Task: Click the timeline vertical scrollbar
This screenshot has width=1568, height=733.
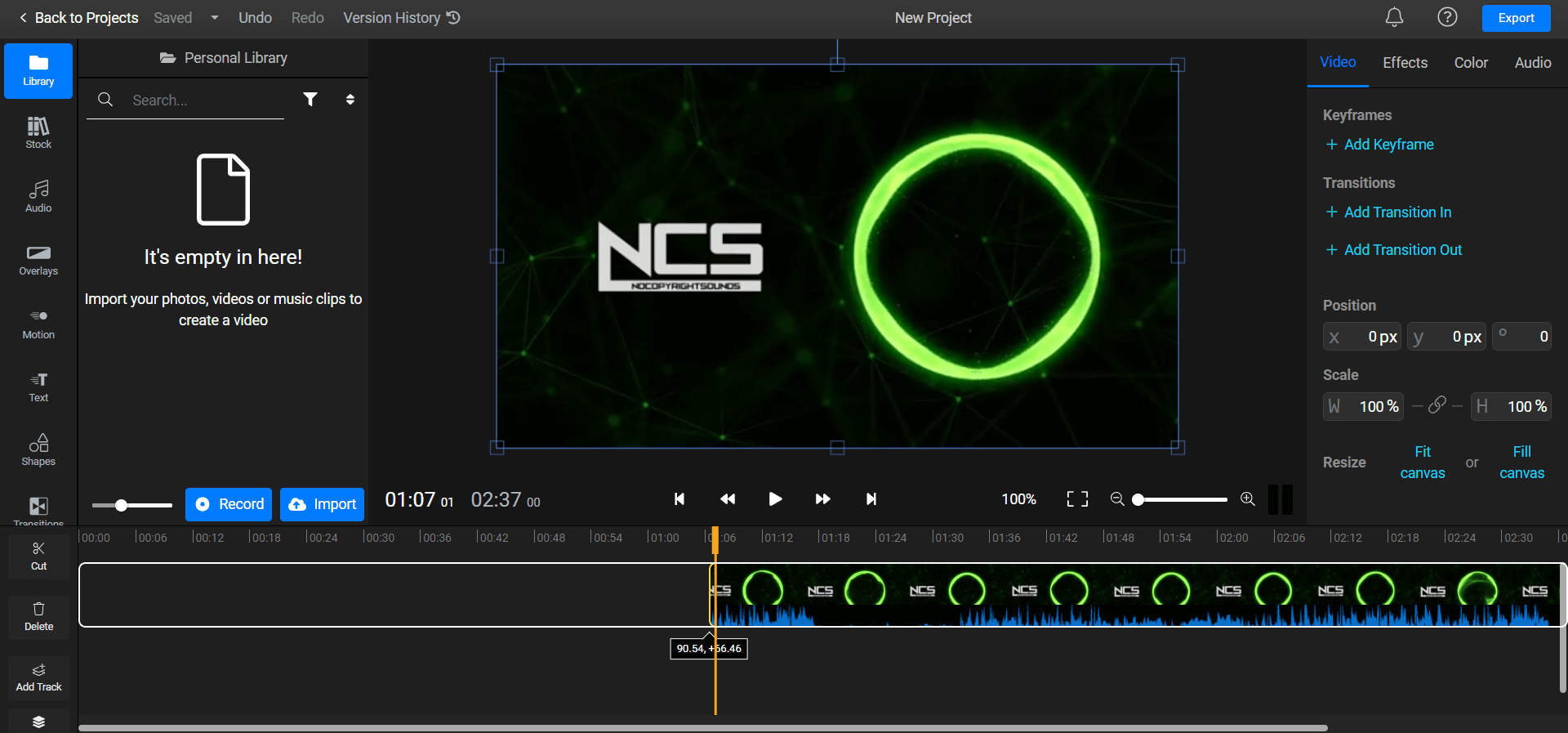Action: pos(1562,628)
